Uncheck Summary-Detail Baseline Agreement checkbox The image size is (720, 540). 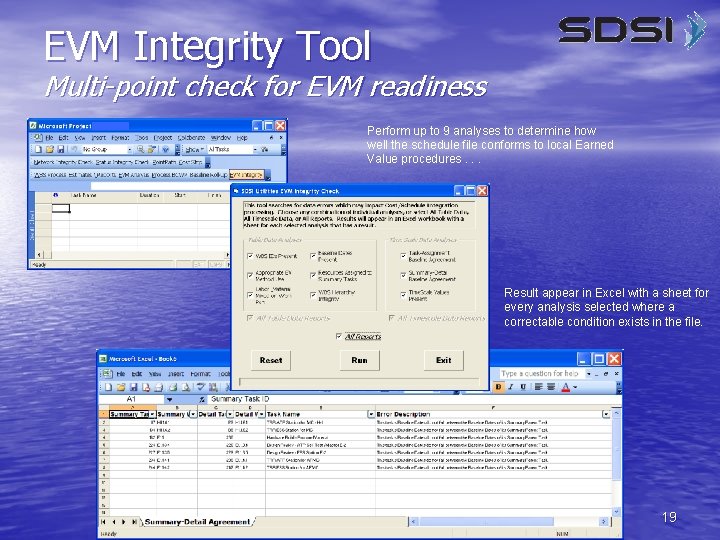coord(403,276)
